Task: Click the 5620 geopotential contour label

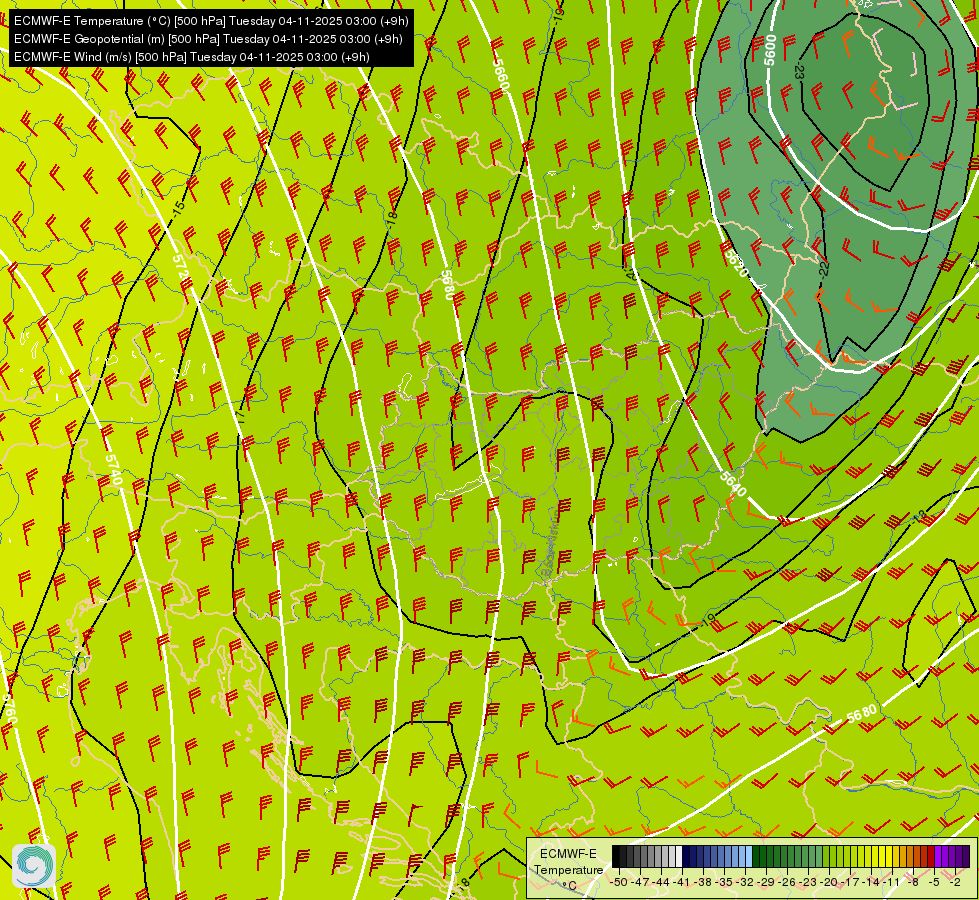Action: (735, 262)
